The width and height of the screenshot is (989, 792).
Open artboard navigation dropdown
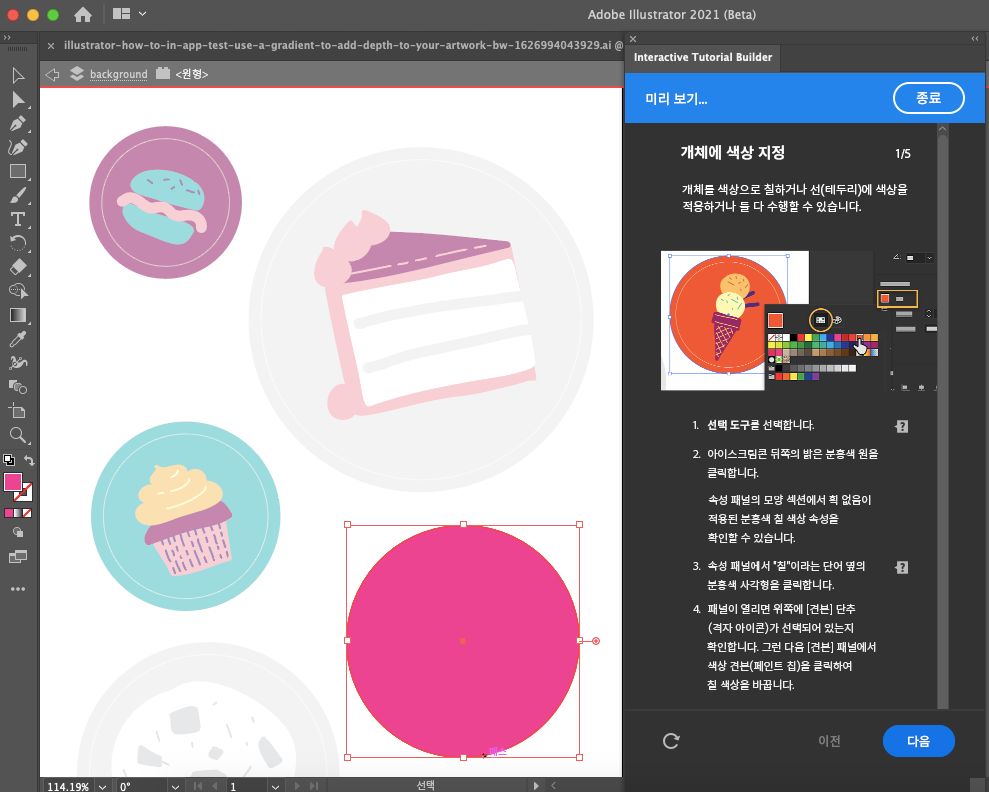click(x=275, y=786)
